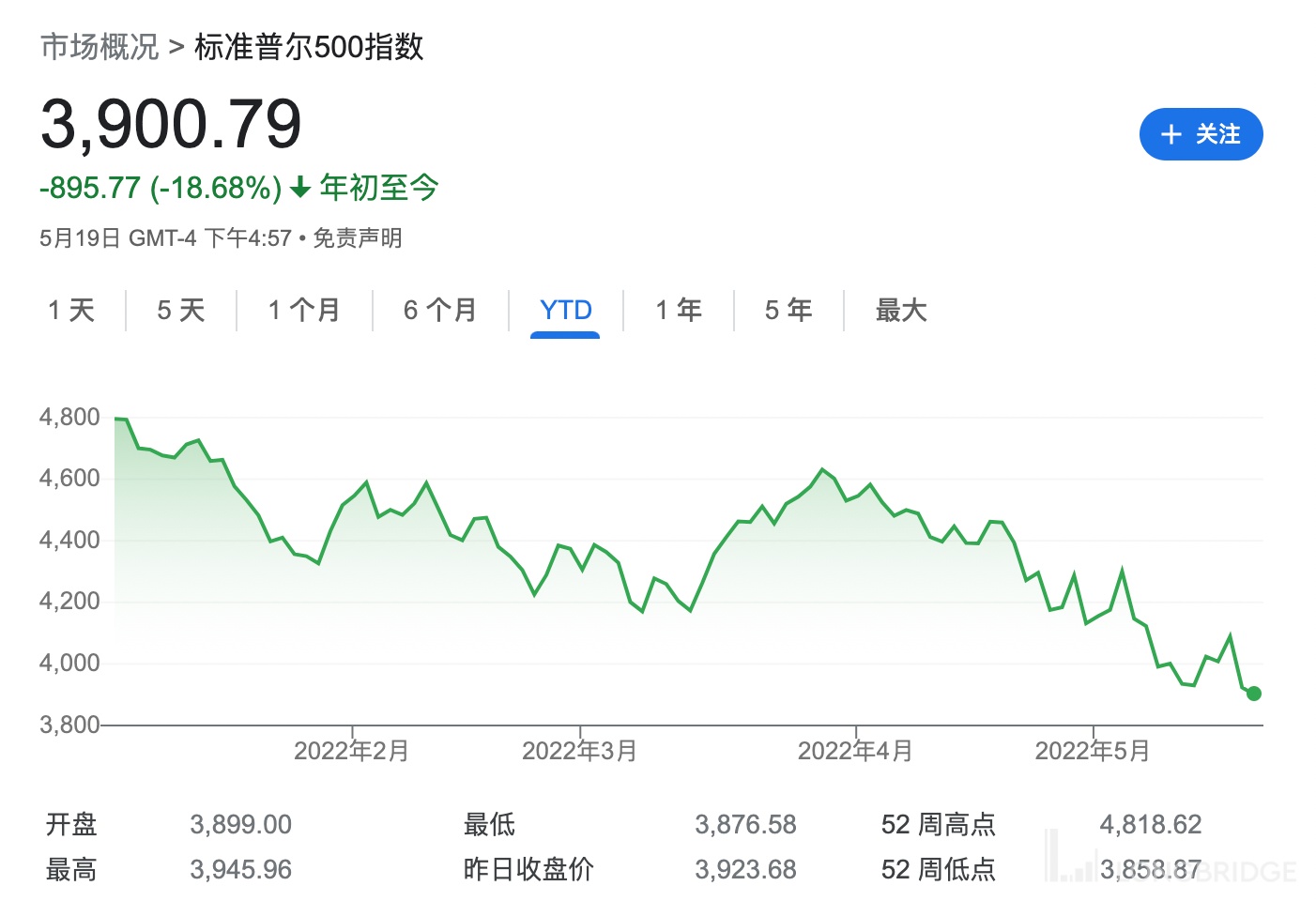Click the 2022年3月 axis label
Screen dimensions: 1316x901
(580, 751)
